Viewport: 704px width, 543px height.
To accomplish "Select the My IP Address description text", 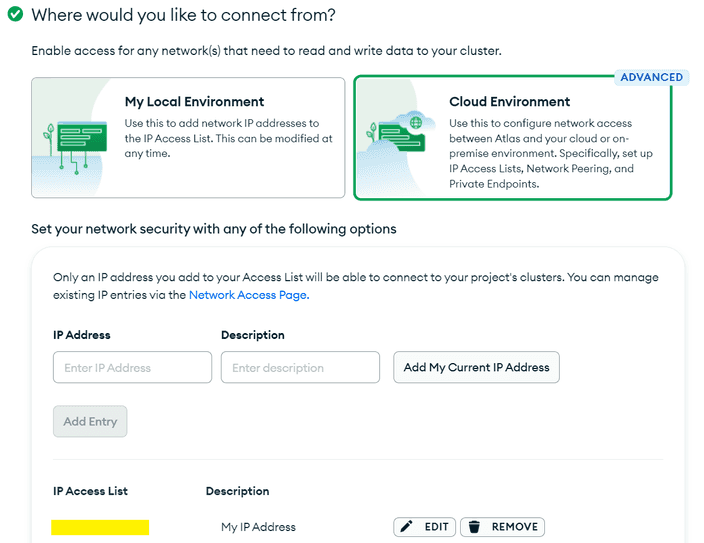I will [258, 527].
